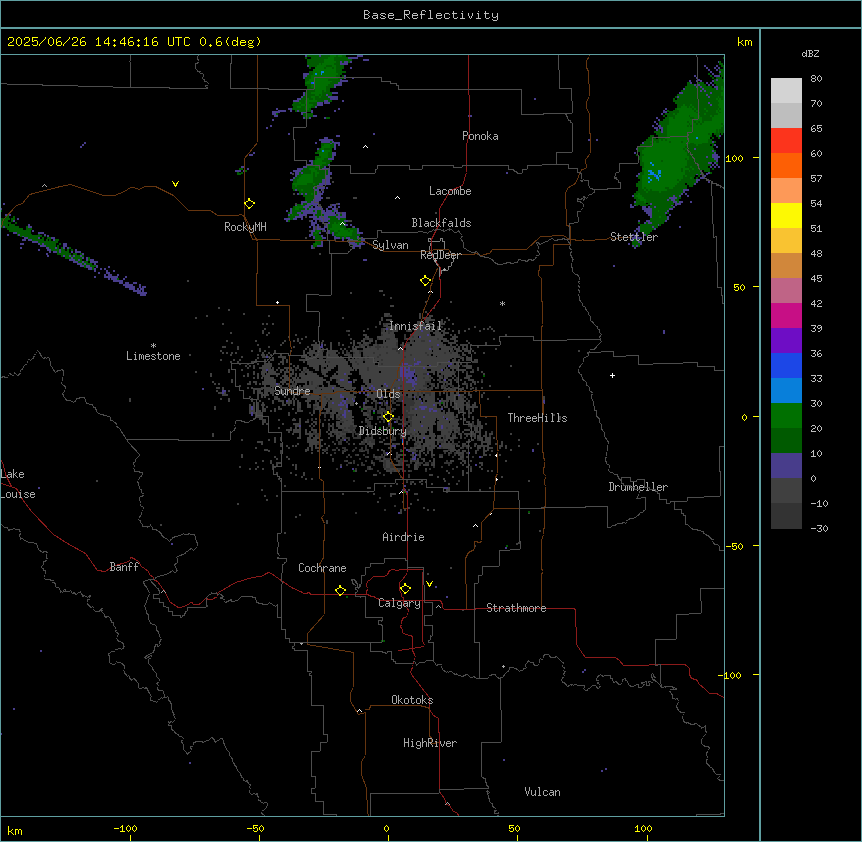Click the yellow diamond marker above RockyMH
The image size is (862, 842).
[x=249, y=203]
